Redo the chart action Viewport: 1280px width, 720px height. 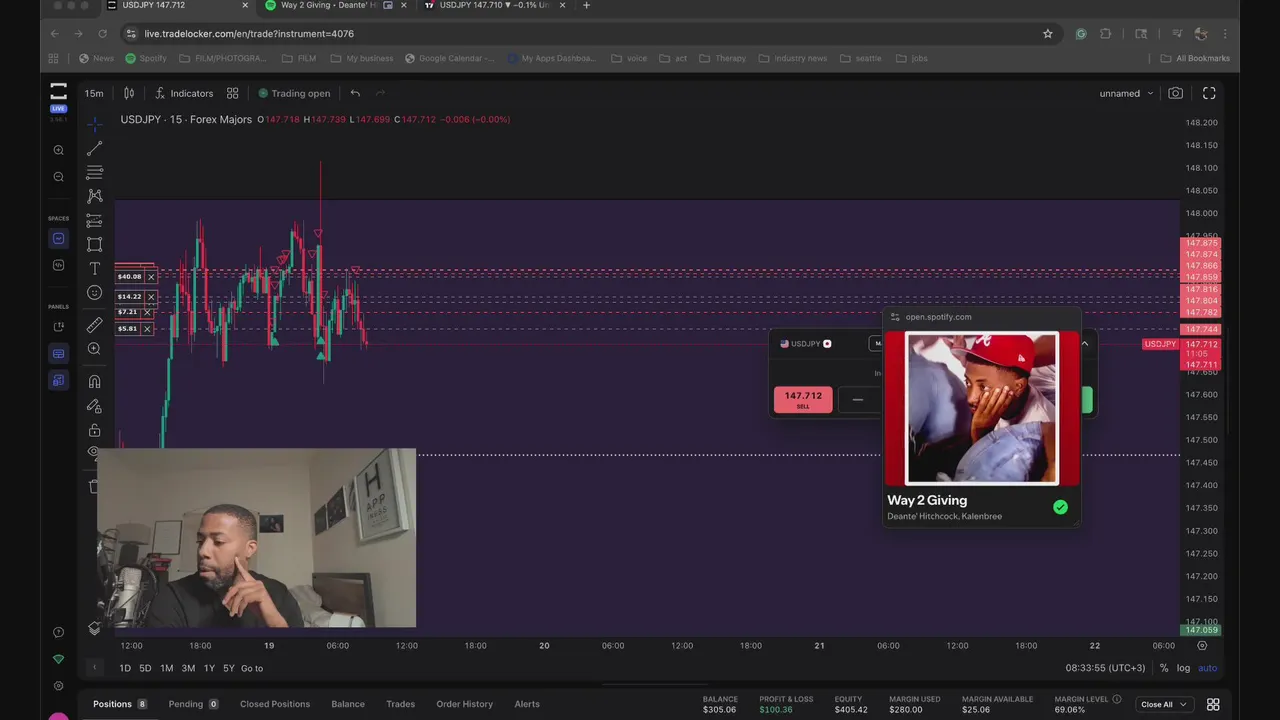380,93
